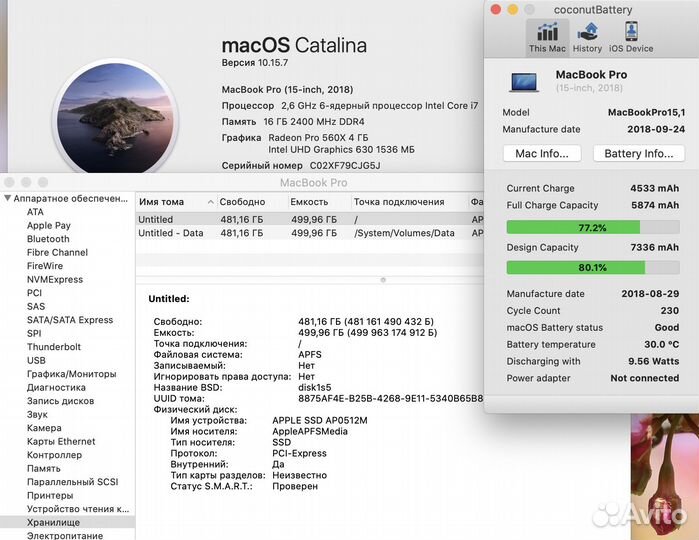This screenshot has height=540, width=699.
Task: Collapse the Аппаратное обеспечение tree section
Action: [7, 198]
